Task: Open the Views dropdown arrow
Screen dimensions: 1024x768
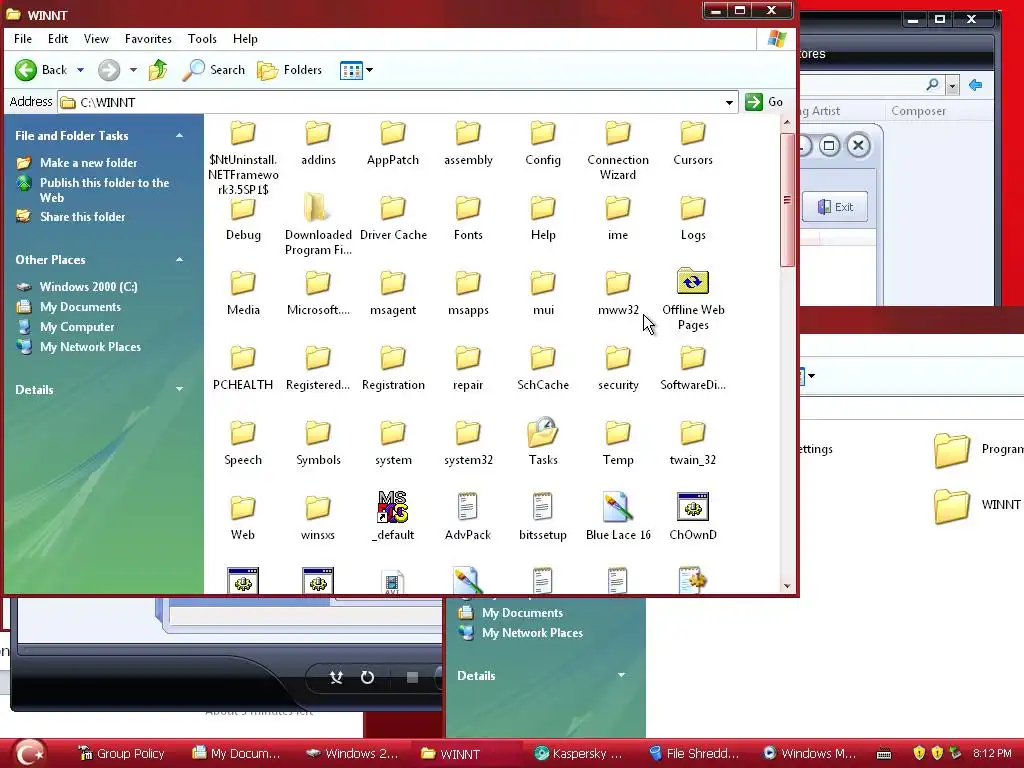Action: coord(370,70)
